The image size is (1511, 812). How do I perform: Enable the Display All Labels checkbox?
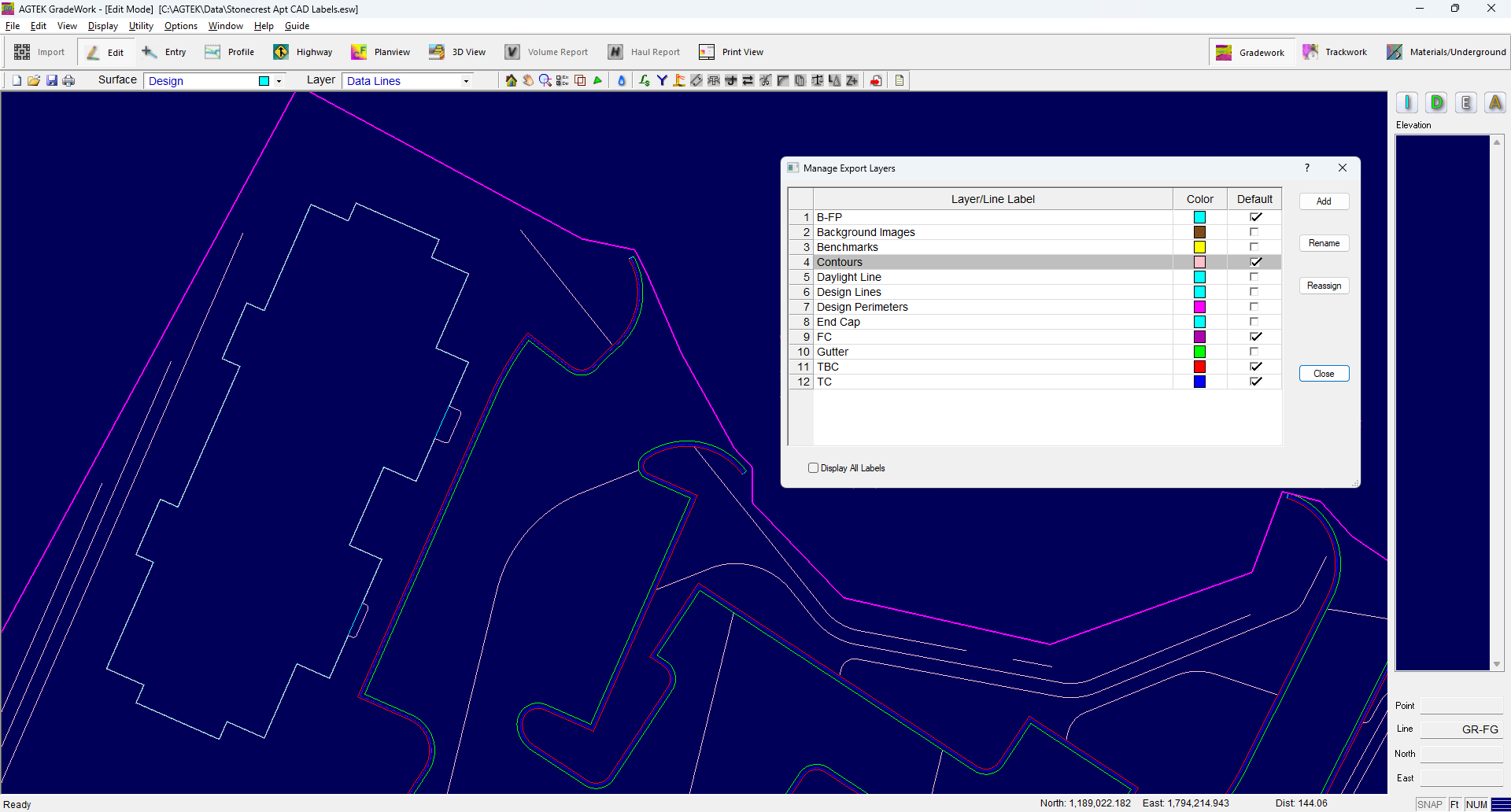[814, 468]
